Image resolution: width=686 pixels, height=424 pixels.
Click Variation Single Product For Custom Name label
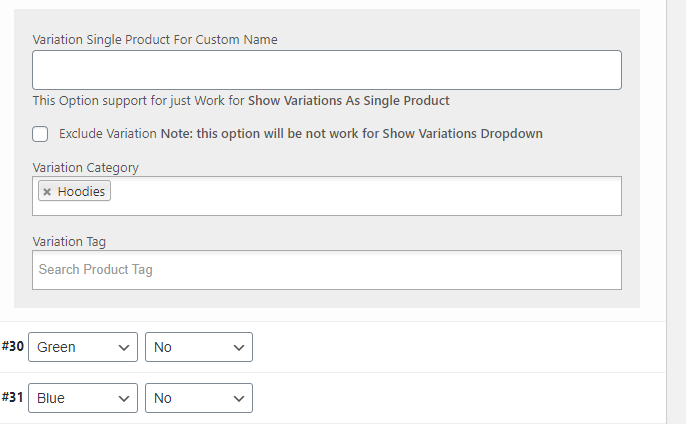[x=155, y=40]
